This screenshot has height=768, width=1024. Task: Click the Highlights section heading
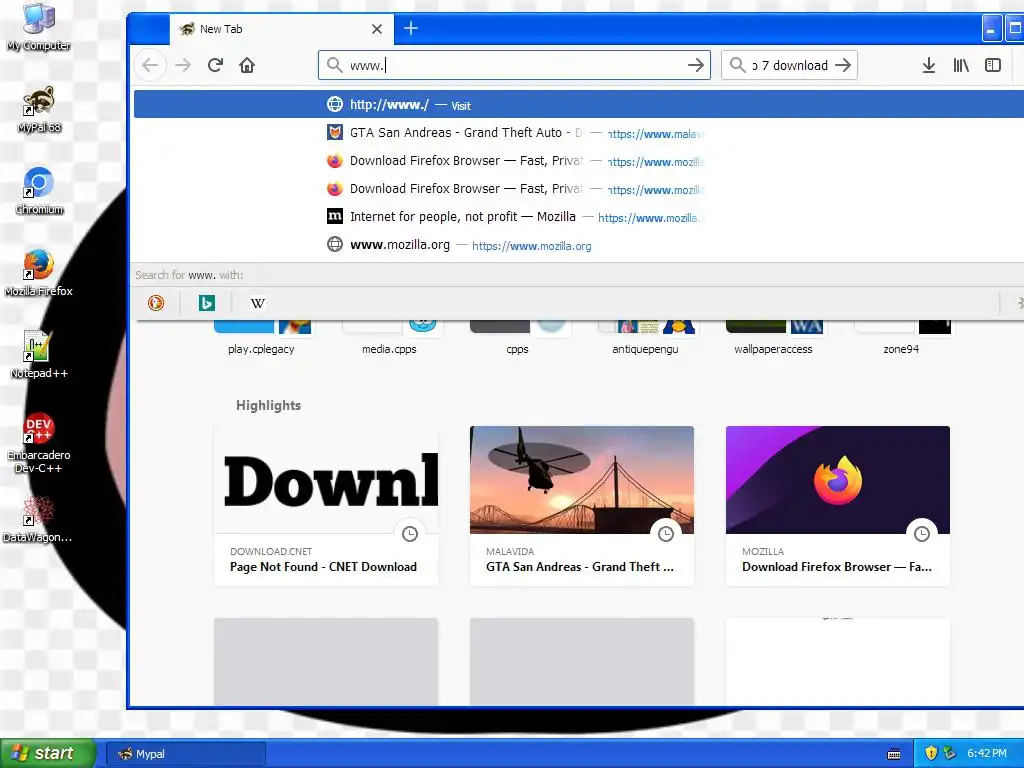point(268,406)
